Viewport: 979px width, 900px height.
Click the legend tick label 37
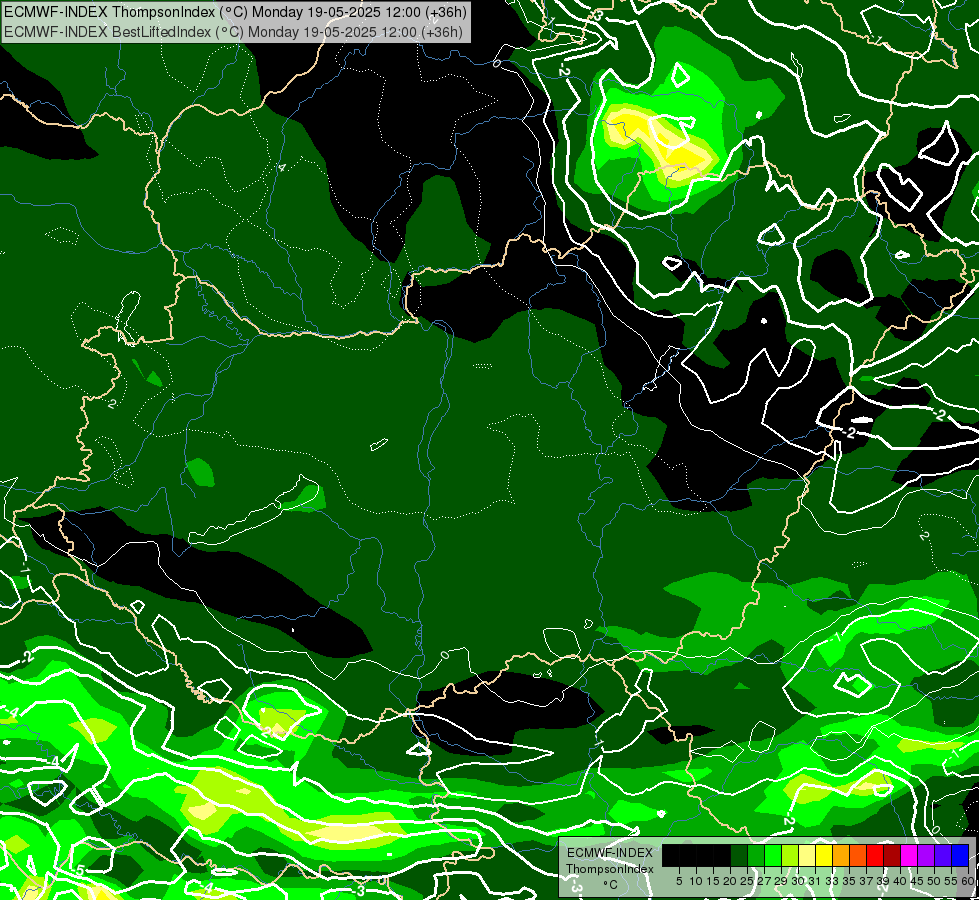pos(867,881)
